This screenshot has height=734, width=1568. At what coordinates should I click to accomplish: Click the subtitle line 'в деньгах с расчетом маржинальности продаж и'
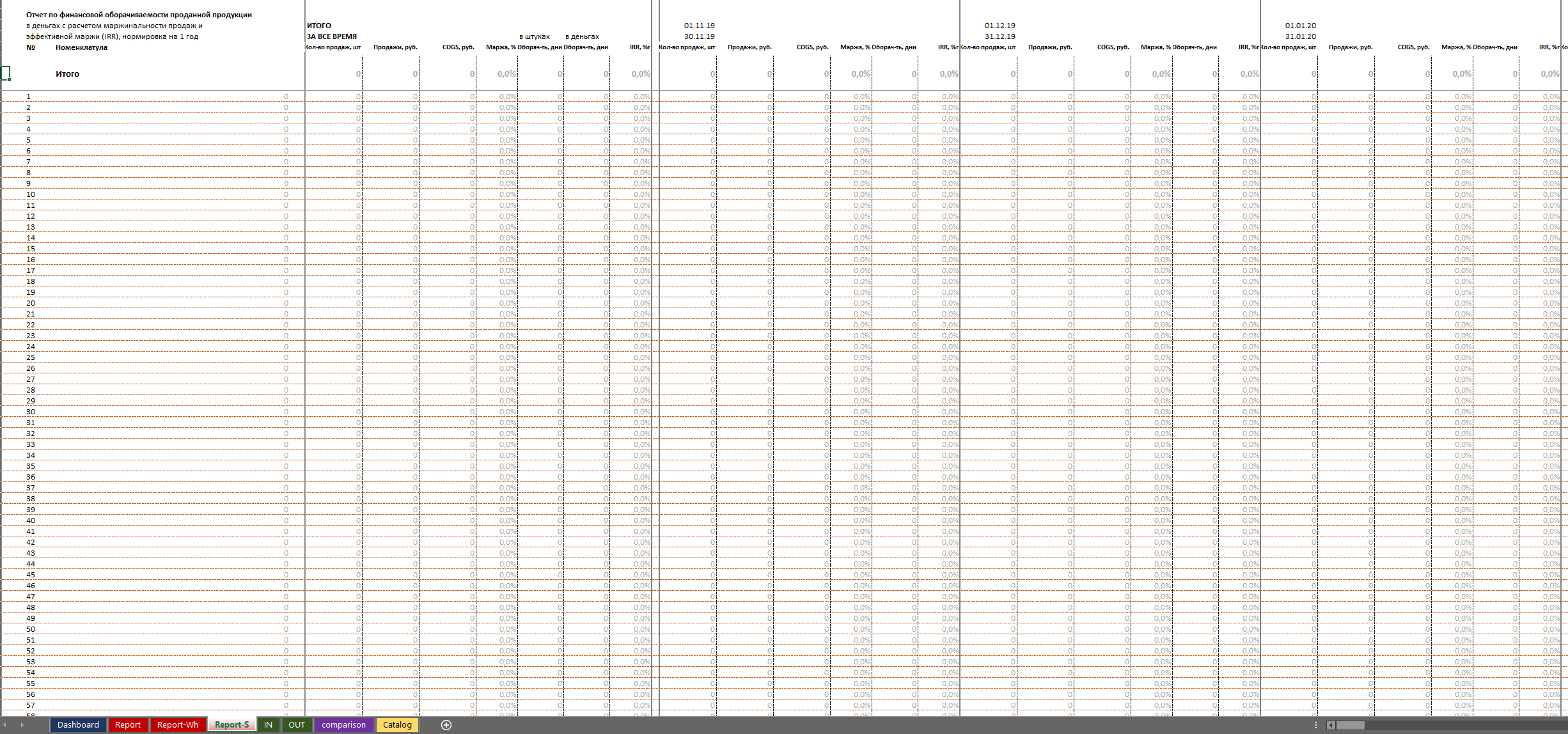point(114,26)
